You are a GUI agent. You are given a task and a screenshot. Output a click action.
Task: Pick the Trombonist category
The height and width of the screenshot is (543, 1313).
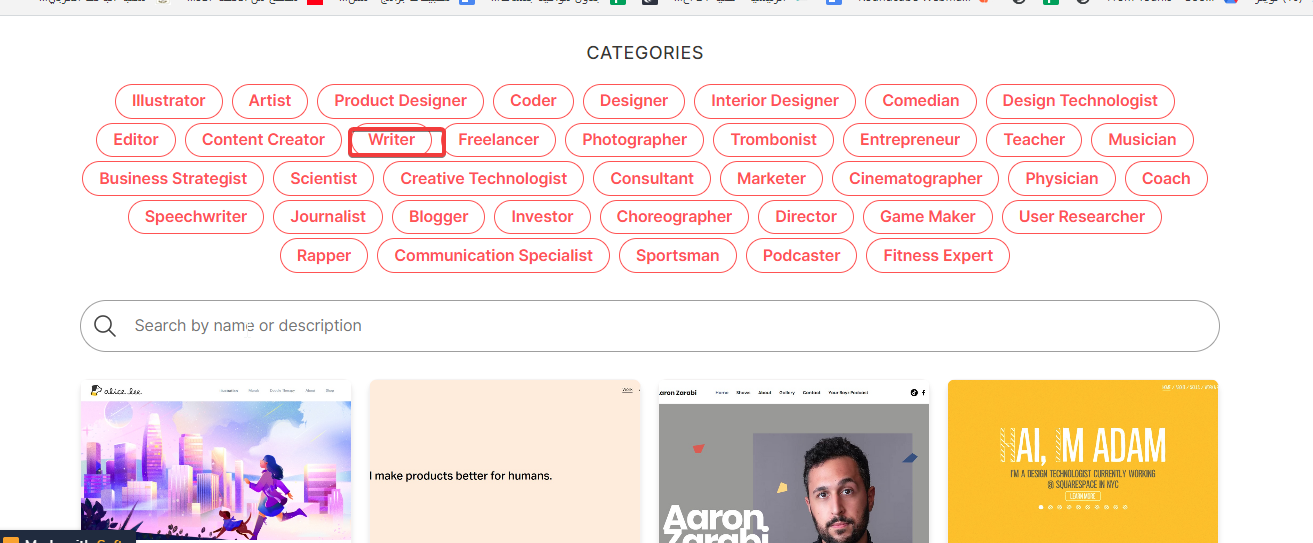773,140
